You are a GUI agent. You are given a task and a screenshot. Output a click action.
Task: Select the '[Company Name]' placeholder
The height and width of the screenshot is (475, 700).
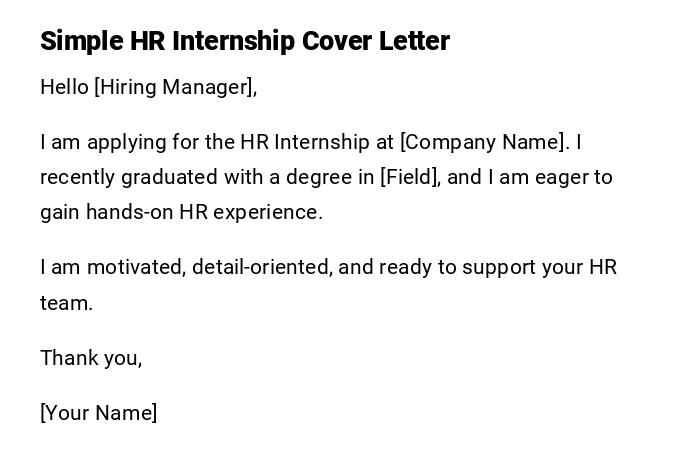pos(483,142)
